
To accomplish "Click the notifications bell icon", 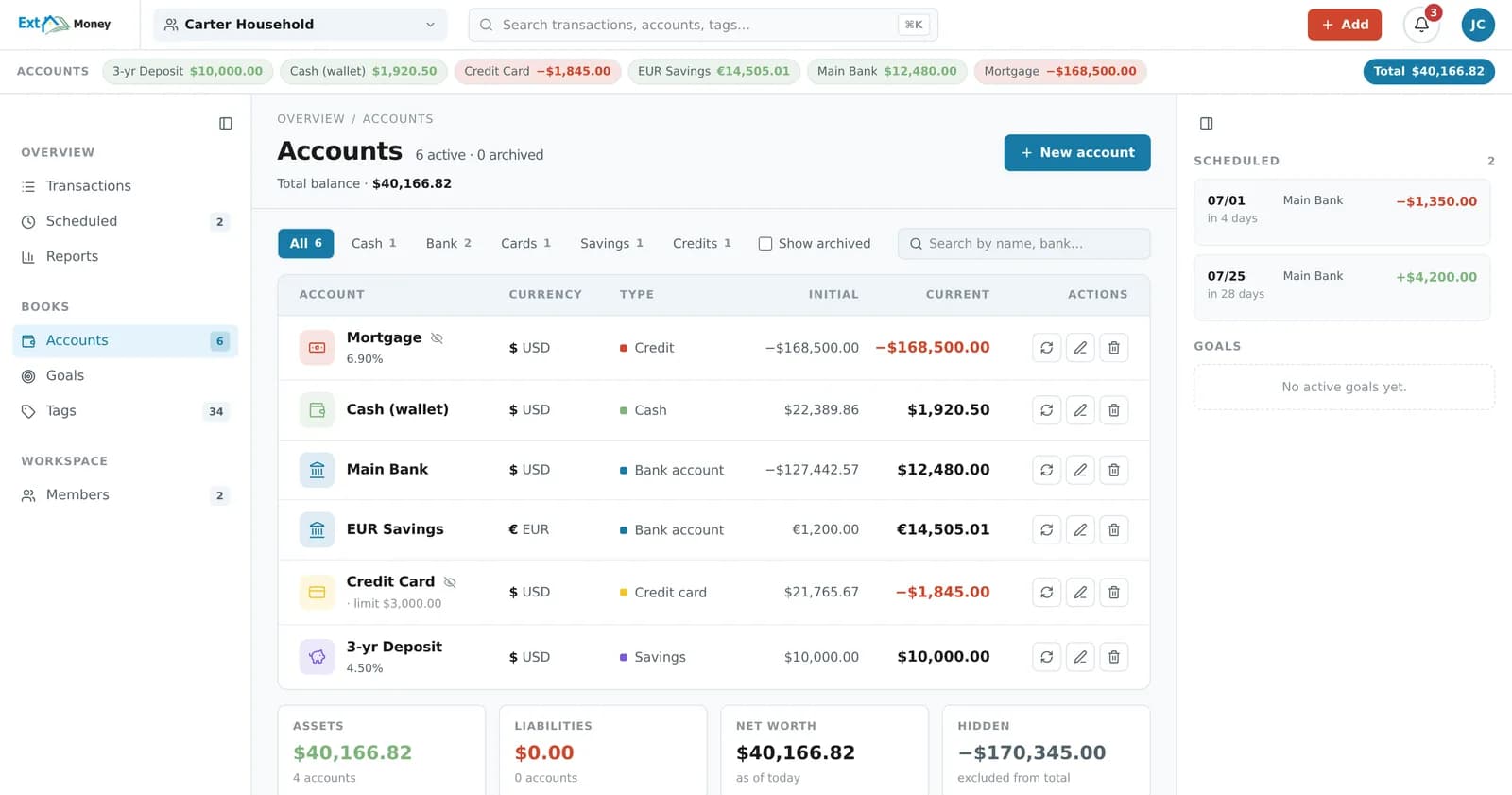I will tap(1421, 25).
